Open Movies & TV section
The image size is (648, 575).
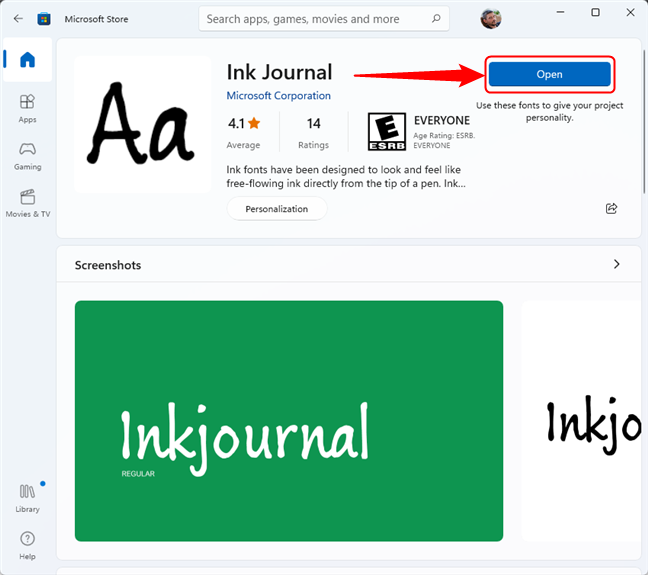pyautogui.click(x=27, y=203)
